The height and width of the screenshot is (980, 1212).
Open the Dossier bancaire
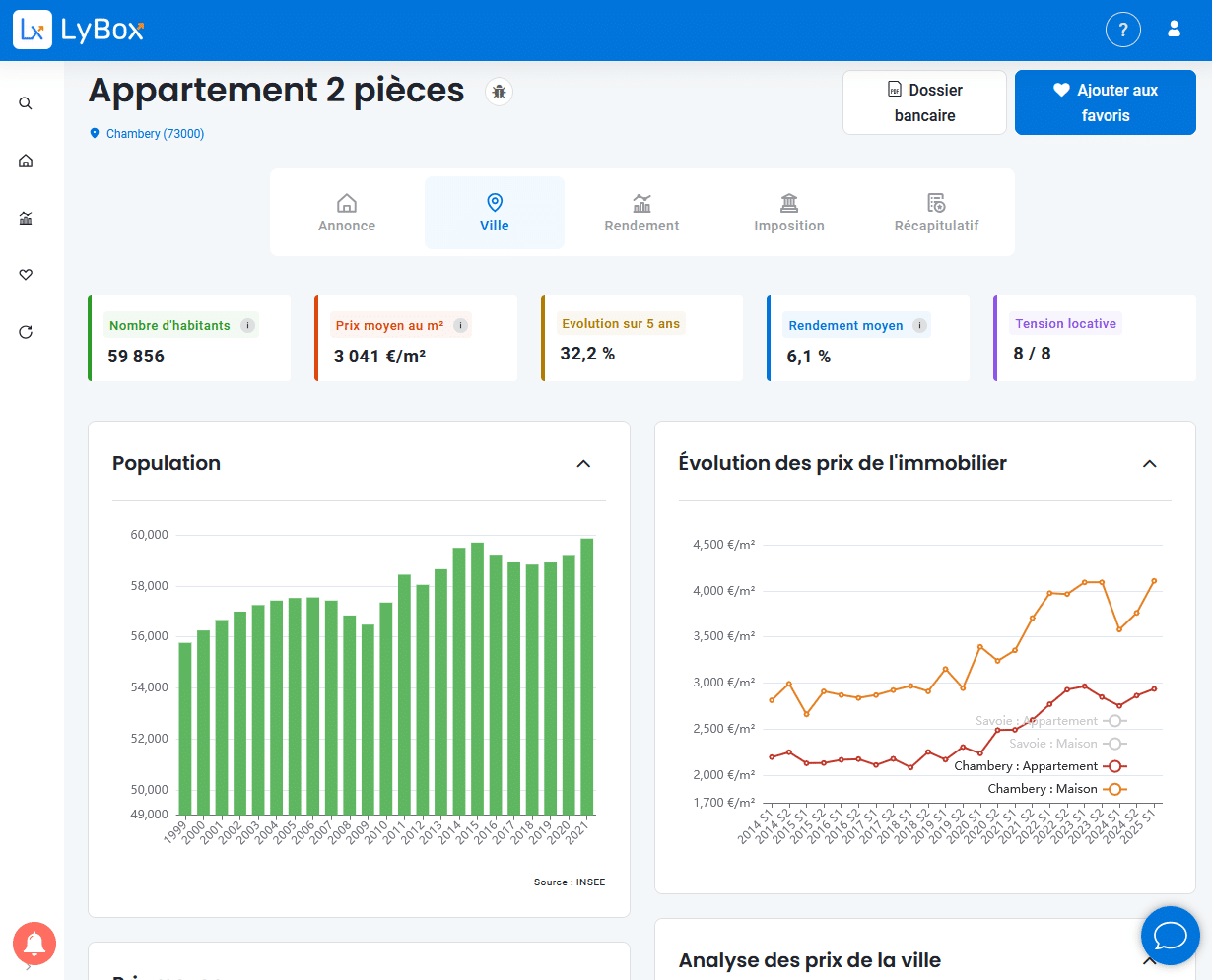point(923,101)
